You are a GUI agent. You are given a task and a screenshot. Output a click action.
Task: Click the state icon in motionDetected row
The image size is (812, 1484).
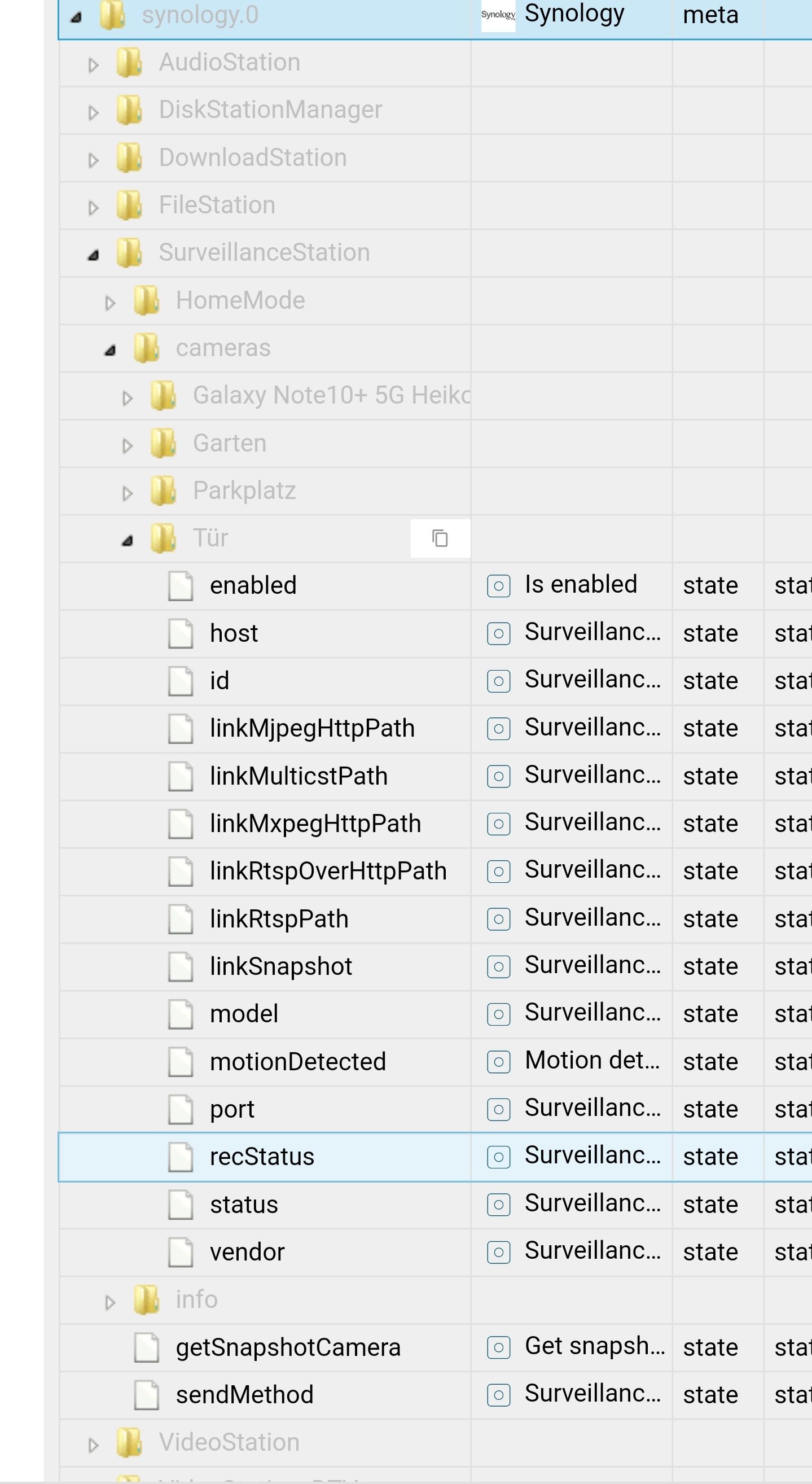(499, 1062)
